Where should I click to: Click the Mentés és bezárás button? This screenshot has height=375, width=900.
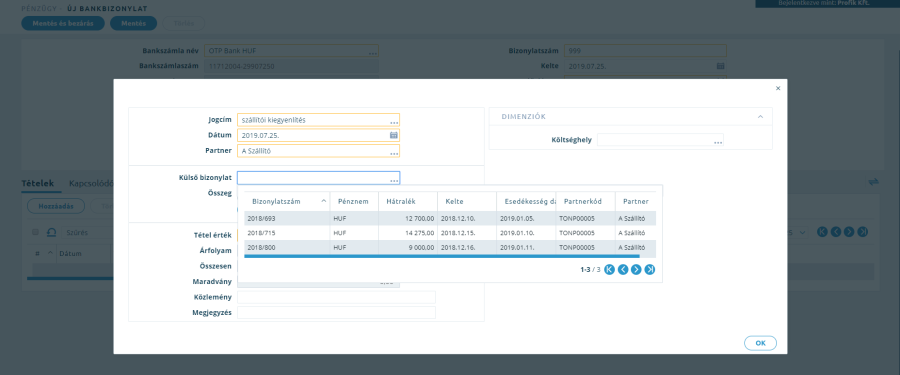[x=63, y=24]
